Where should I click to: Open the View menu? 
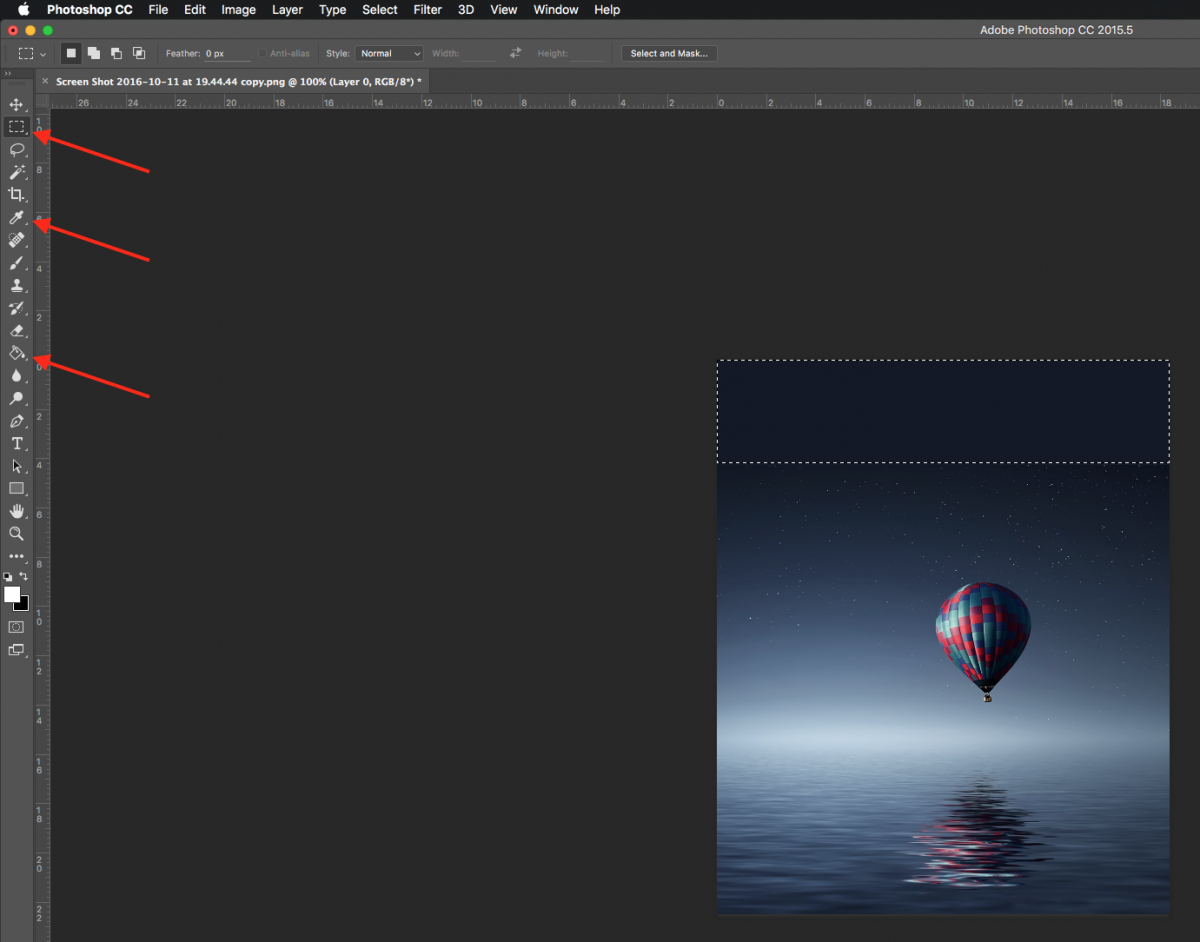click(x=504, y=9)
